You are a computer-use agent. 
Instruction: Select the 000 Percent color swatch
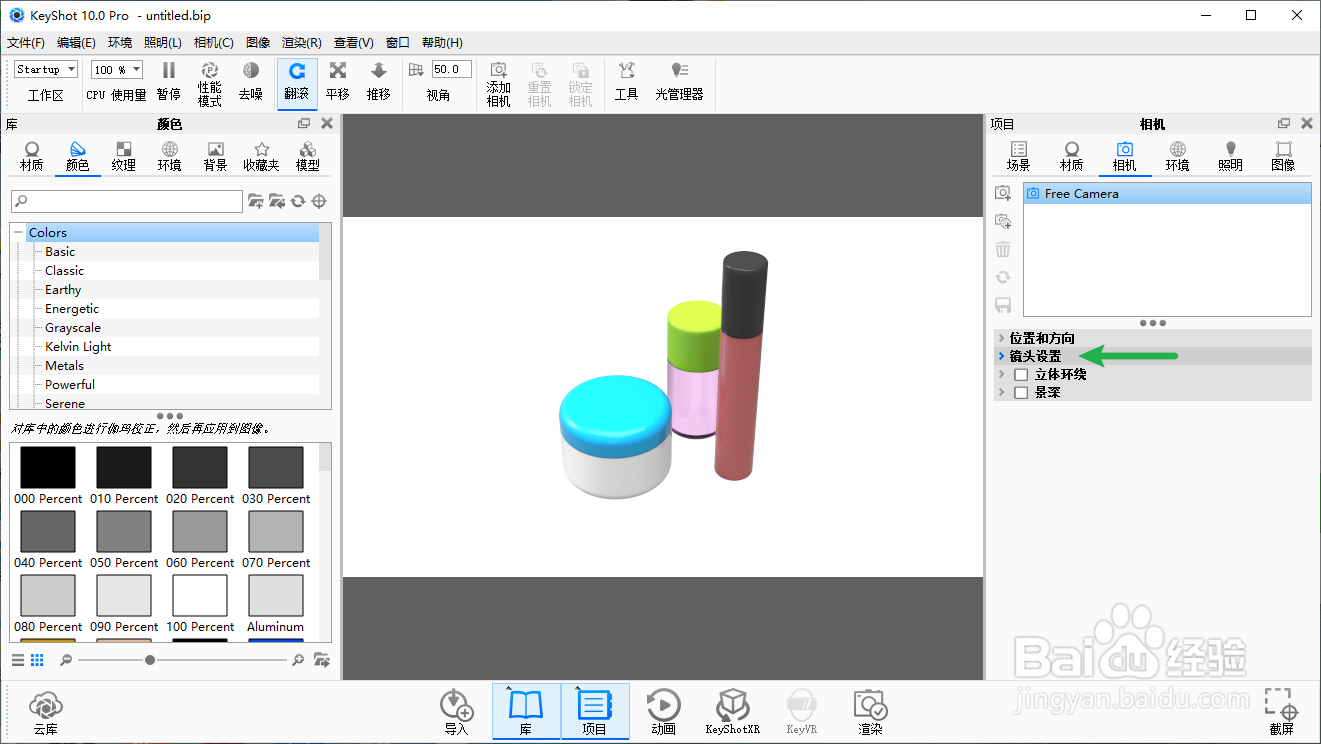point(48,468)
